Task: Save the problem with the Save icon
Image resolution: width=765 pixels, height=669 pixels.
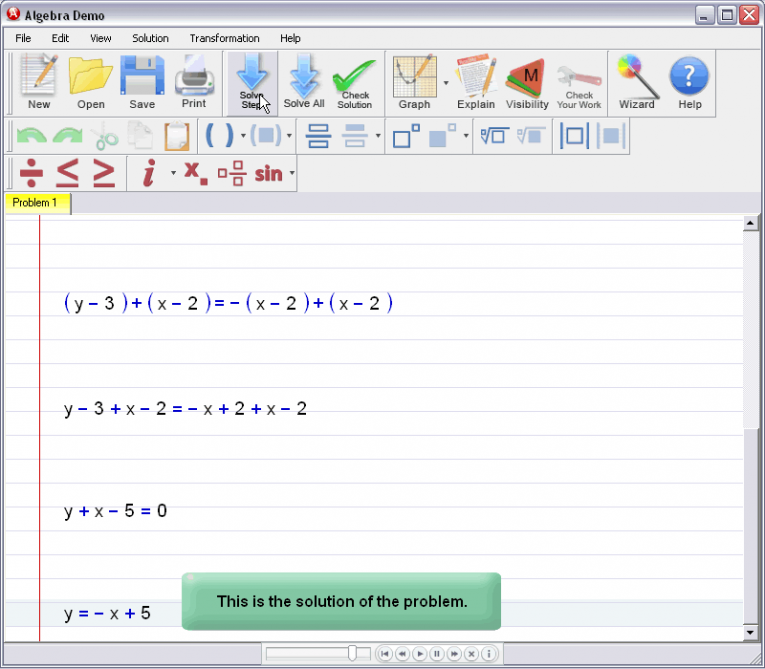Action: [x=142, y=83]
